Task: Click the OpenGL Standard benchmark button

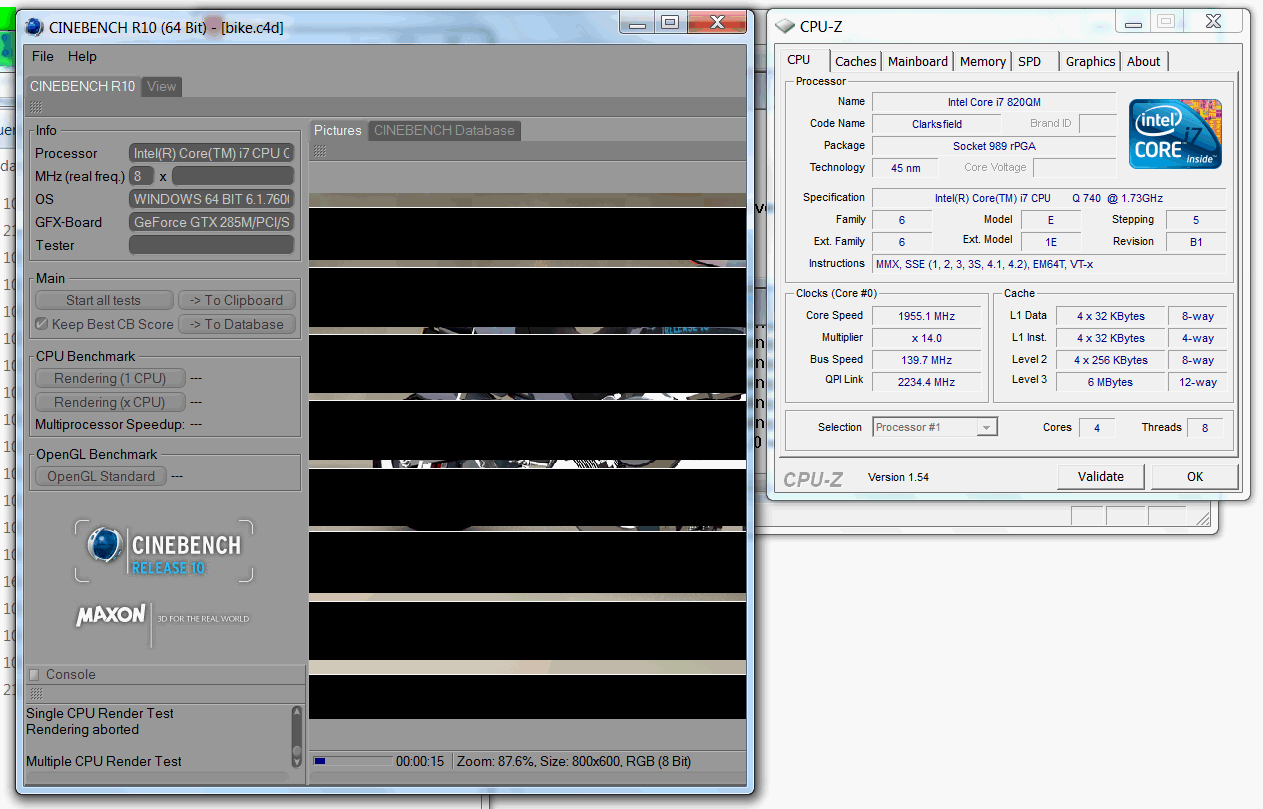Action: click(x=101, y=476)
